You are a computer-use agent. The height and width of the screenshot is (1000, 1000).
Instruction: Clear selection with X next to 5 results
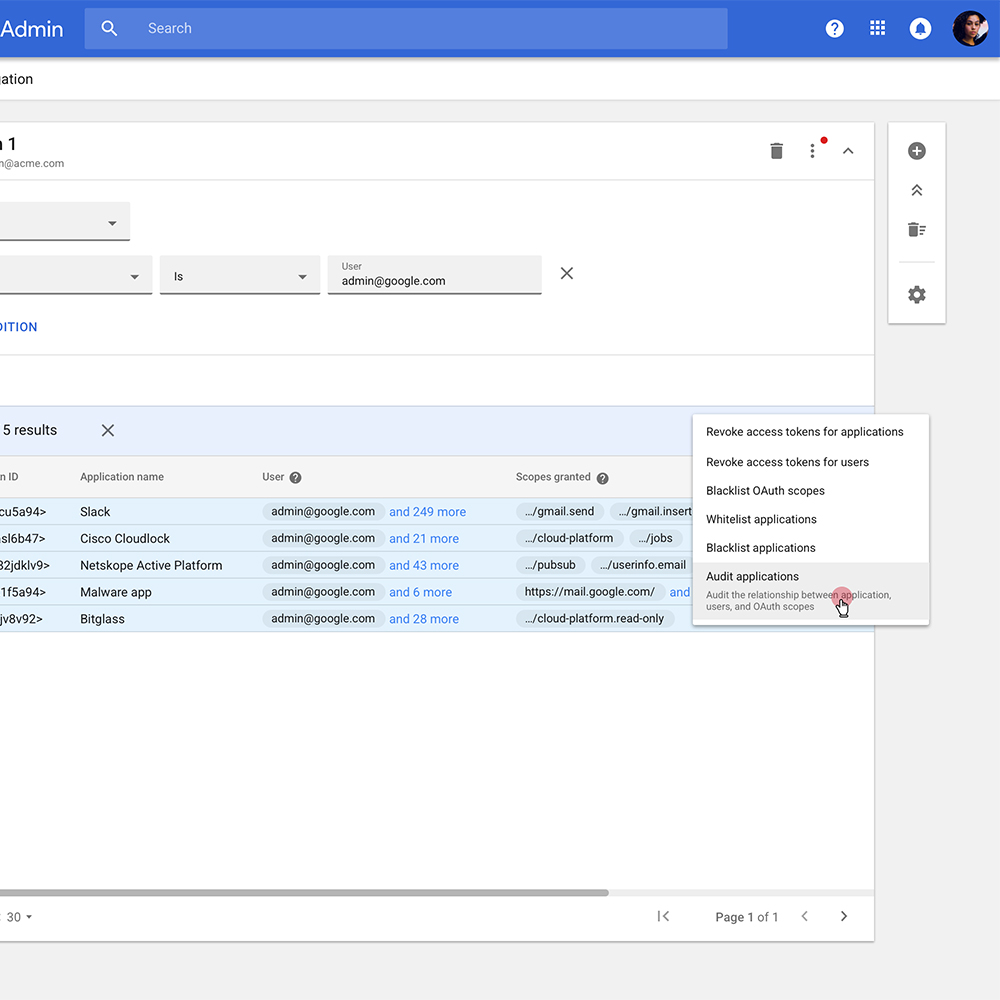[x=108, y=430]
